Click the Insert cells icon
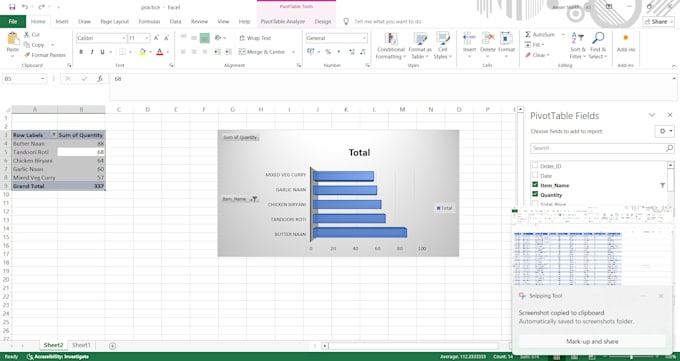The height and width of the screenshot is (361, 680). tap(469, 38)
